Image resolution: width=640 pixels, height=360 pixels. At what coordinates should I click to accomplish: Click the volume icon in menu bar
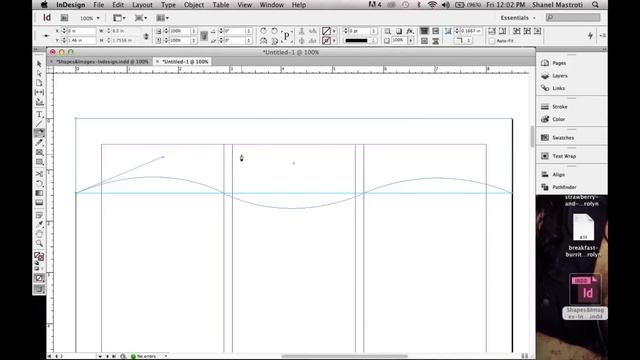point(445,5)
